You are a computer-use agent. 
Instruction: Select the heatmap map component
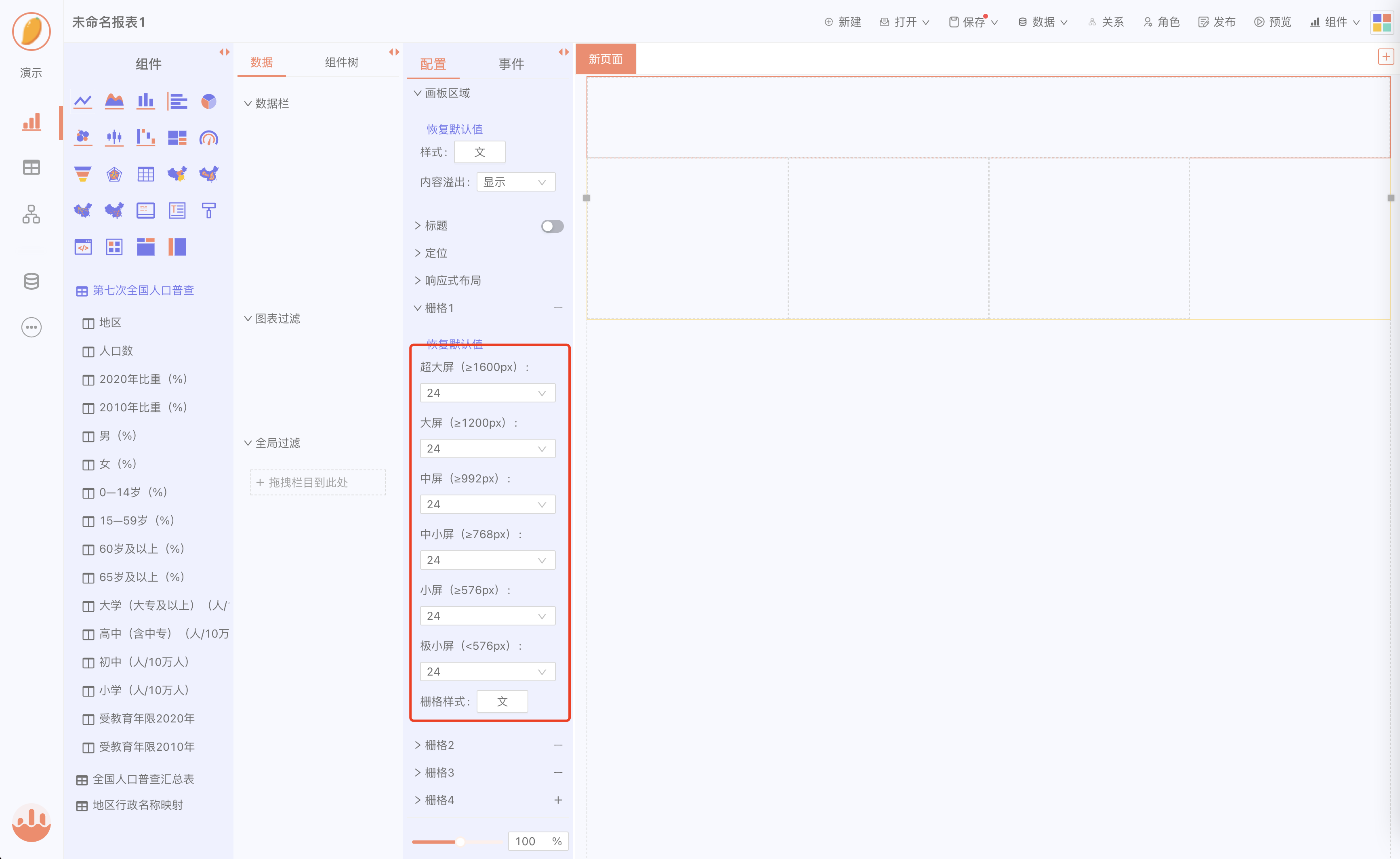pos(208,174)
